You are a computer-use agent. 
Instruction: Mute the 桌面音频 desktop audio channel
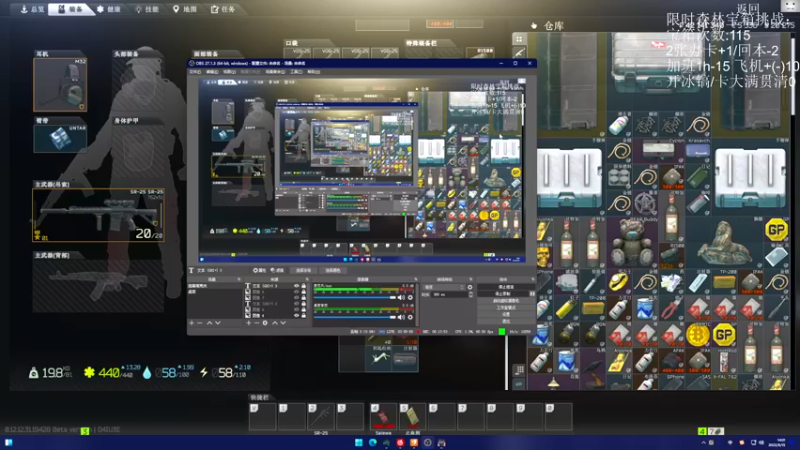click(401, 317)
